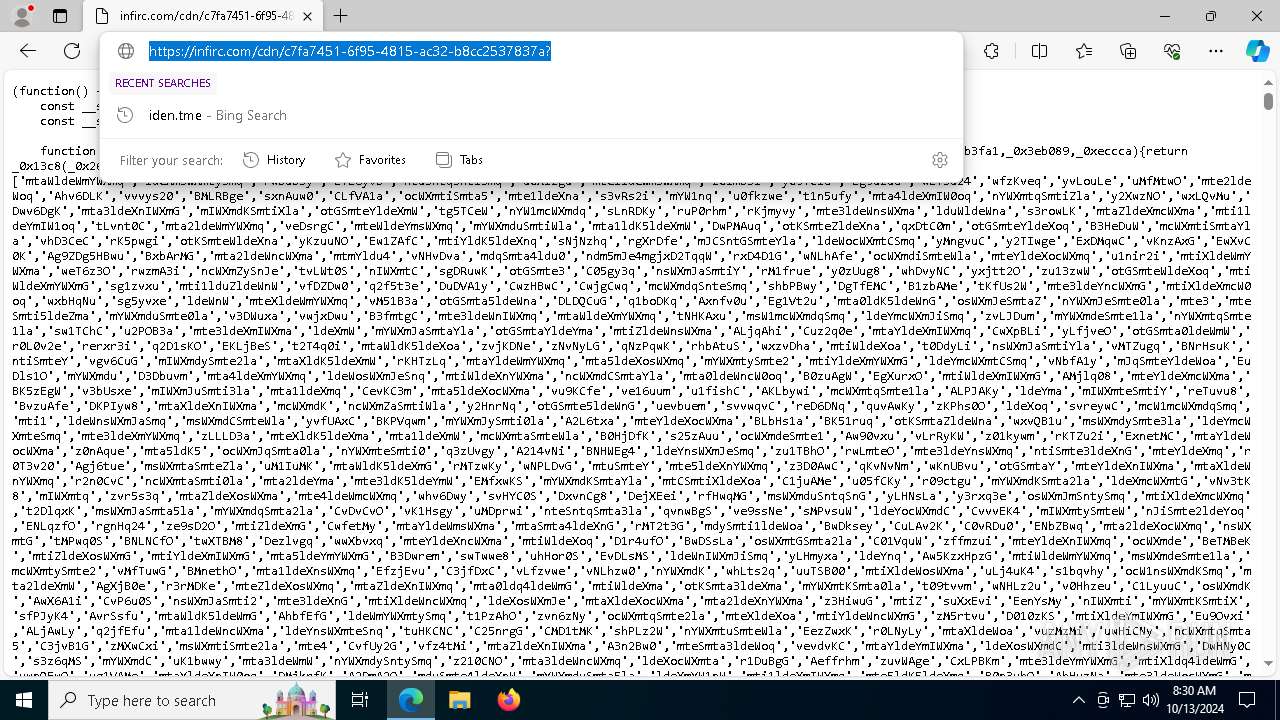Screen dimensions: 1280x720
Task: Click the page scrollbar down arrow
Action: coord(1268,663)
